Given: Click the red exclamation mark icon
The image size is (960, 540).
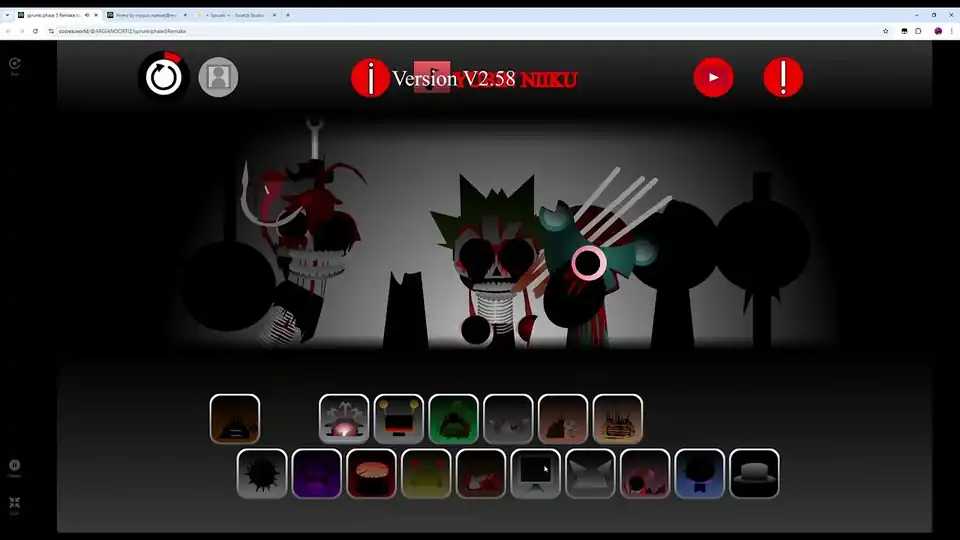Looking at the screenshot, I should tap(783, 77).
